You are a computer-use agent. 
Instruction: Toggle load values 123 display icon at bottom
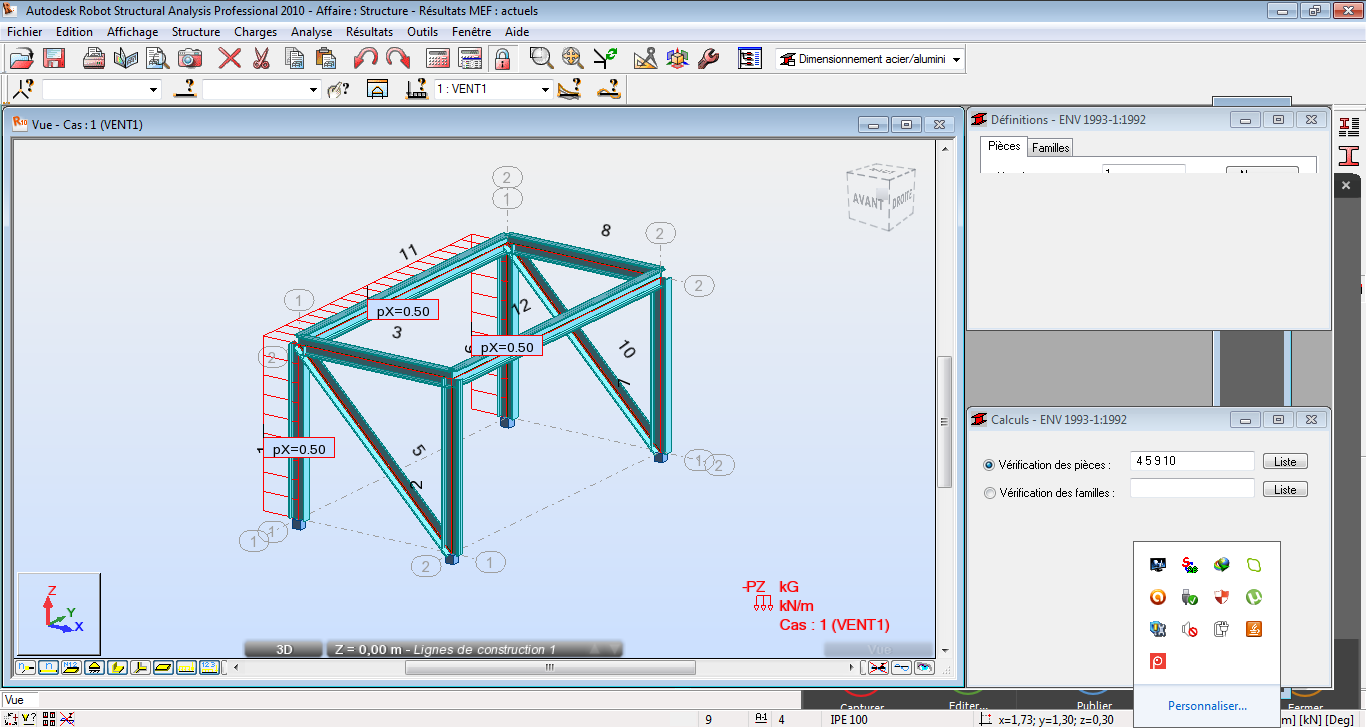pos(209,666)
